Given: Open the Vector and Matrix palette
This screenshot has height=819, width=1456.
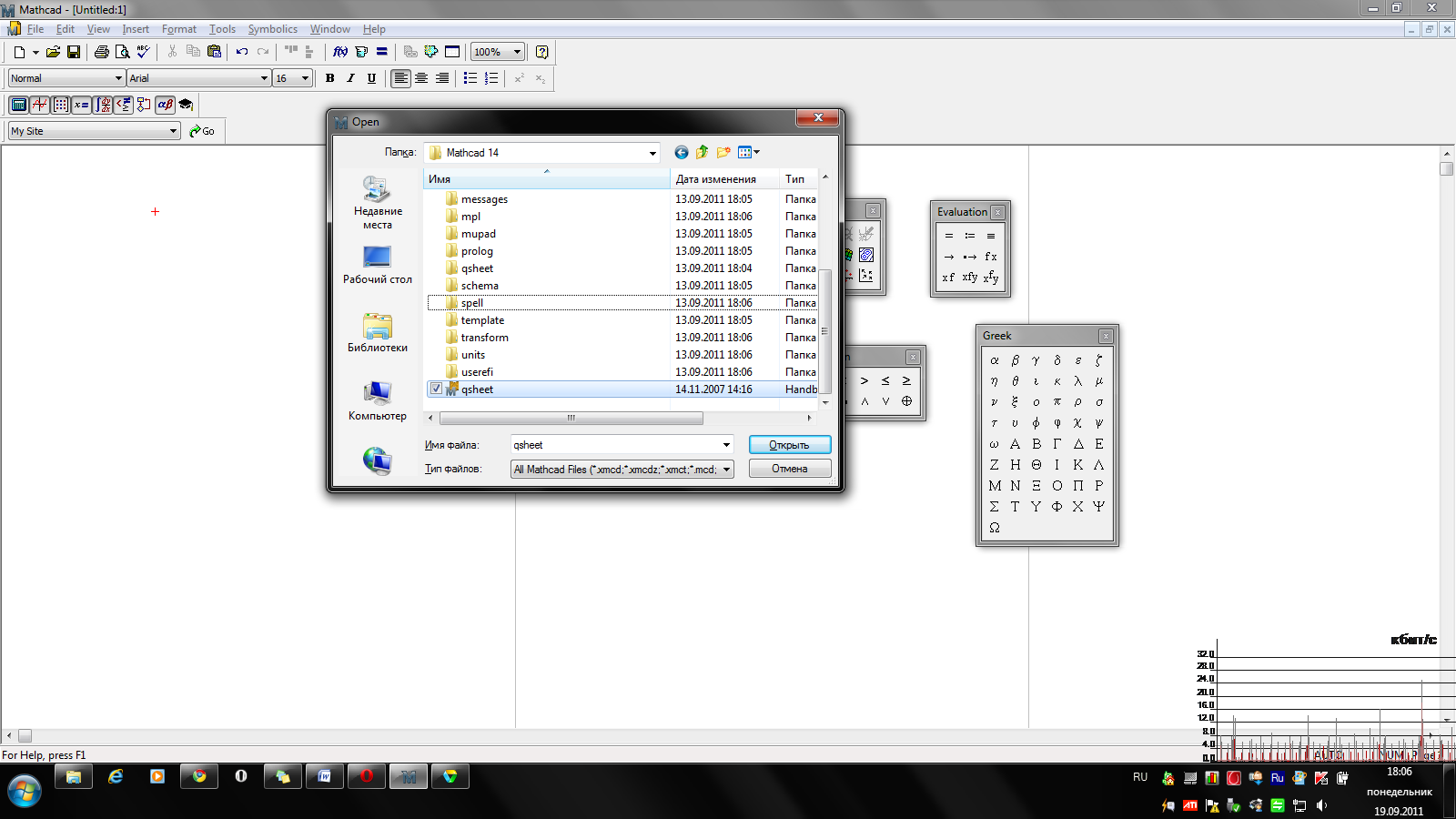Looking at the screenshot, I should point(60,105).
